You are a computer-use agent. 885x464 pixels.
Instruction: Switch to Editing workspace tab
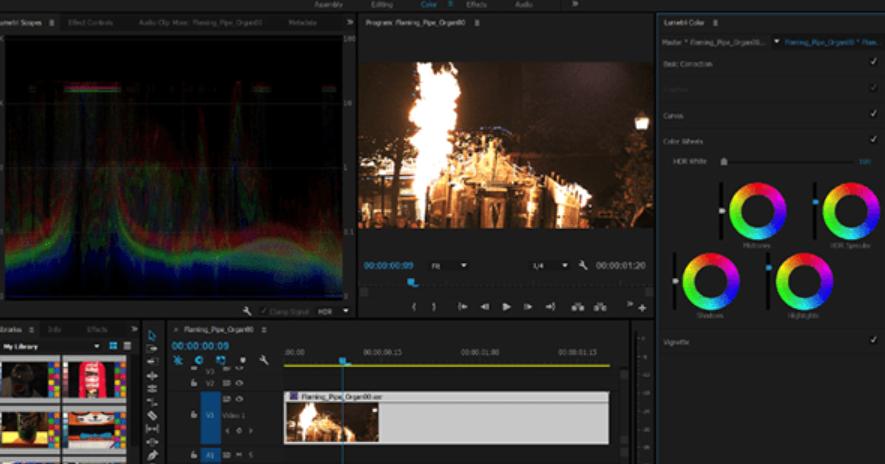[x=382, y=5]
